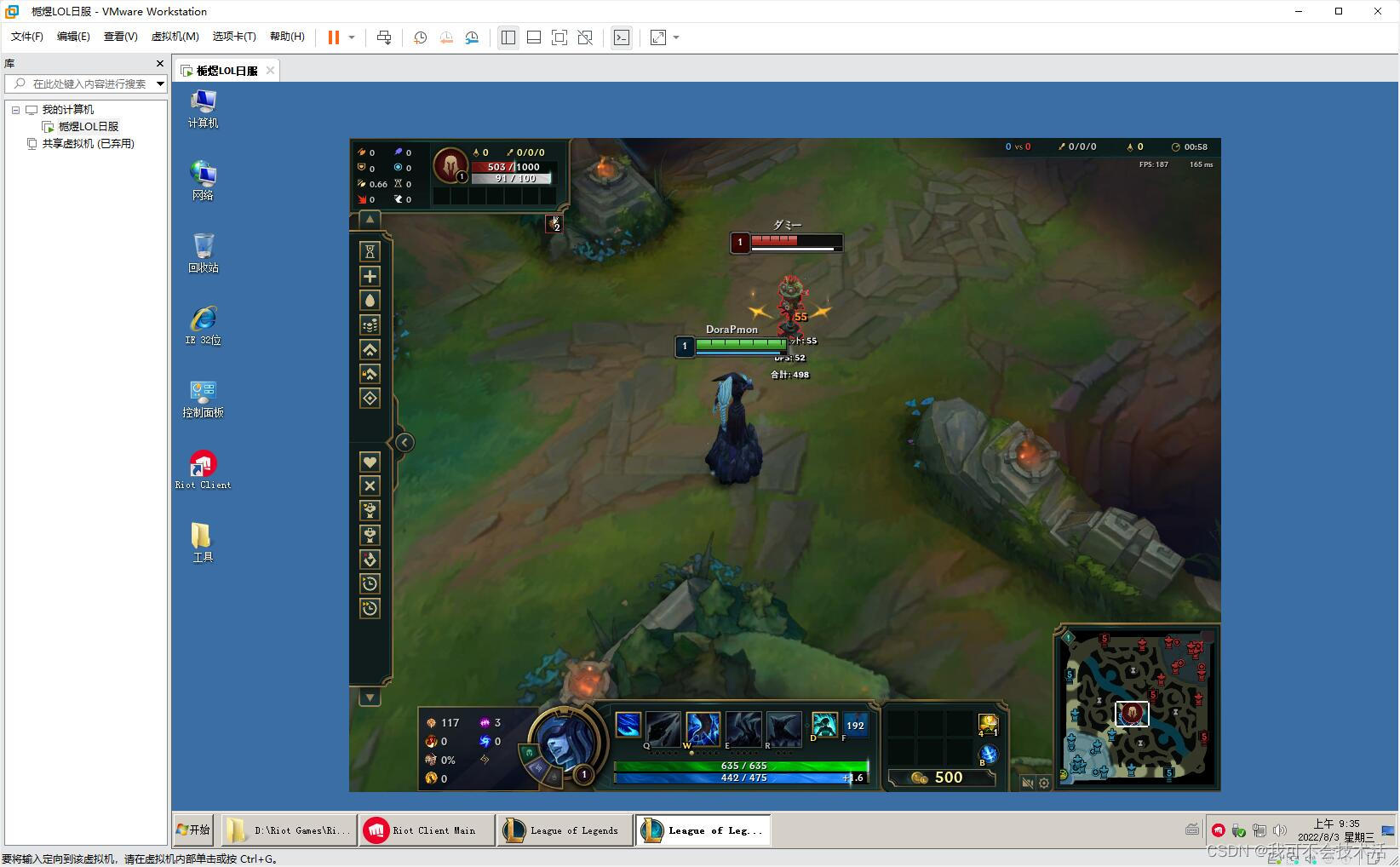Collapse the 我的计算机 tree node
1400x867 pixels.
tap(15, 110)
